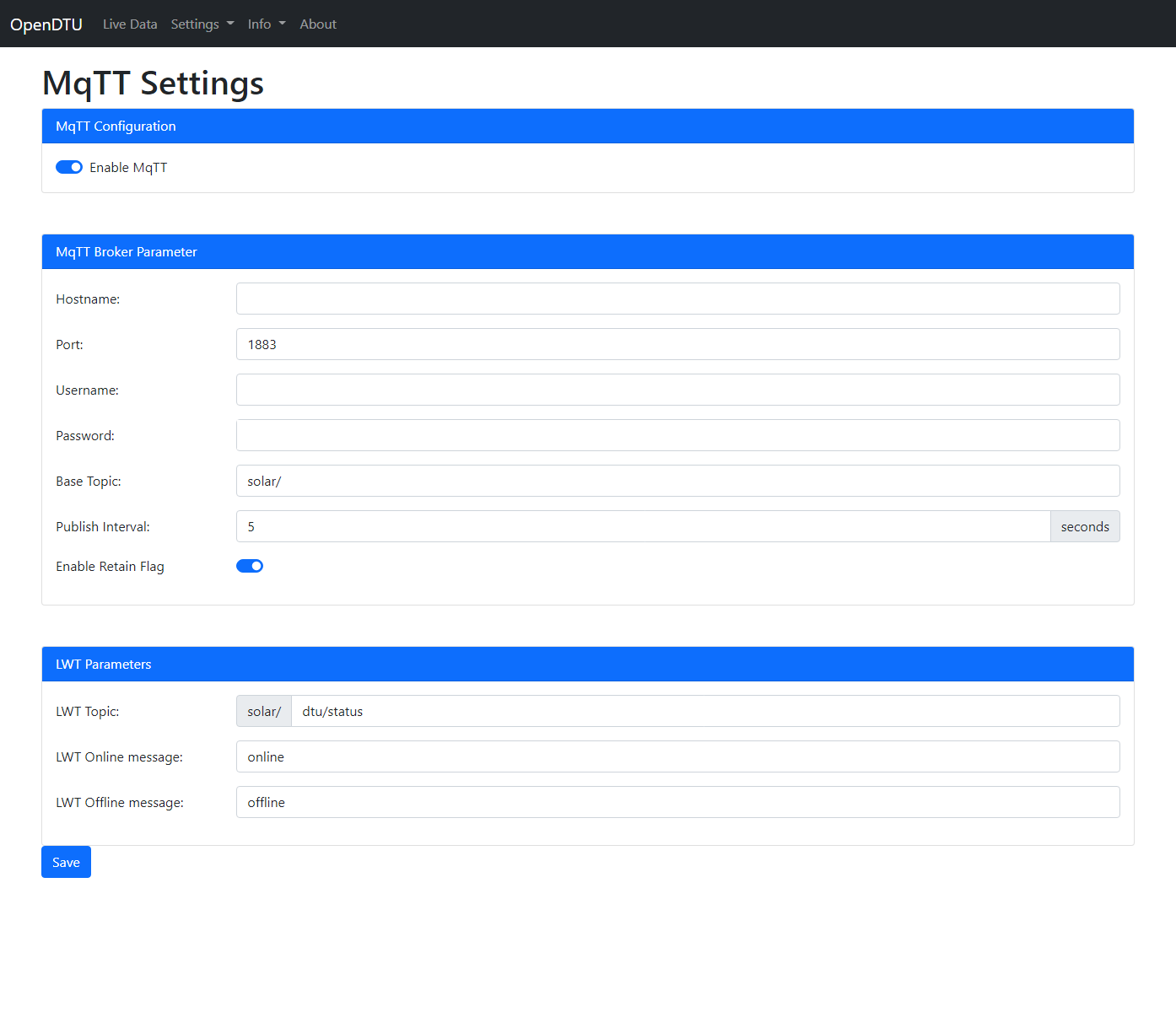Click the Publish Interval input
This screenshot has height=1012, width=1176.
tap(643, 526)
